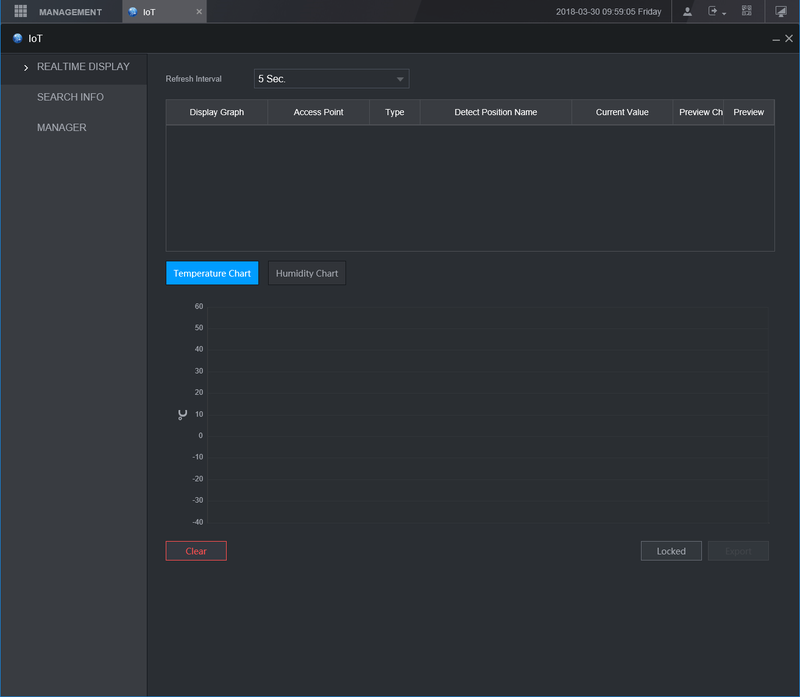Click the user account icon
800x697 pixels.
pyautogui.click(x=688, y=11)
